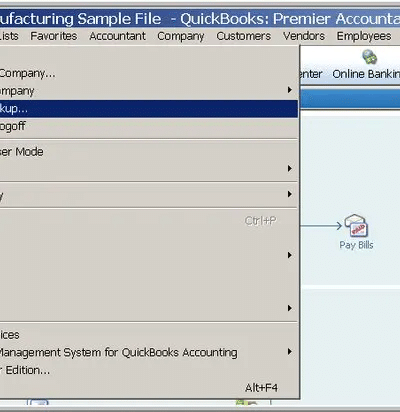The width and height of the screenshot is (400, 412).
Task: Choose the menu item ending in 'Company...'
Action: point(149,73)
